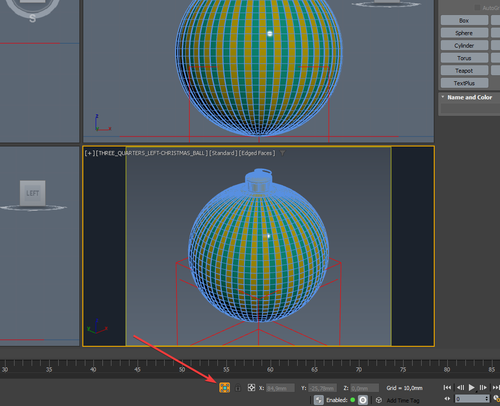Click the Add Time Tag label
Screen dimensions: 500x406
click(x=403, y=400)
